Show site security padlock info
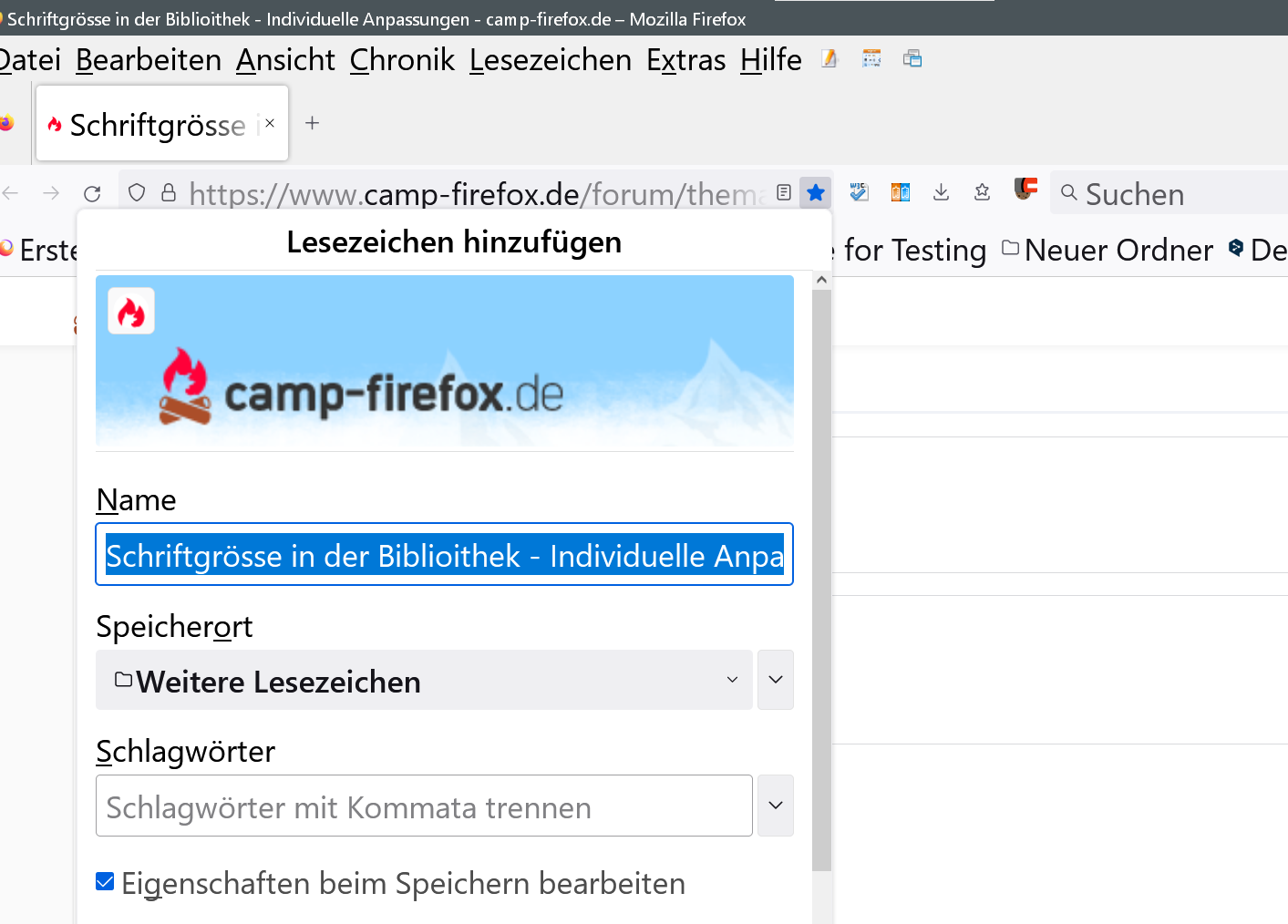 (x=169, y=192)
